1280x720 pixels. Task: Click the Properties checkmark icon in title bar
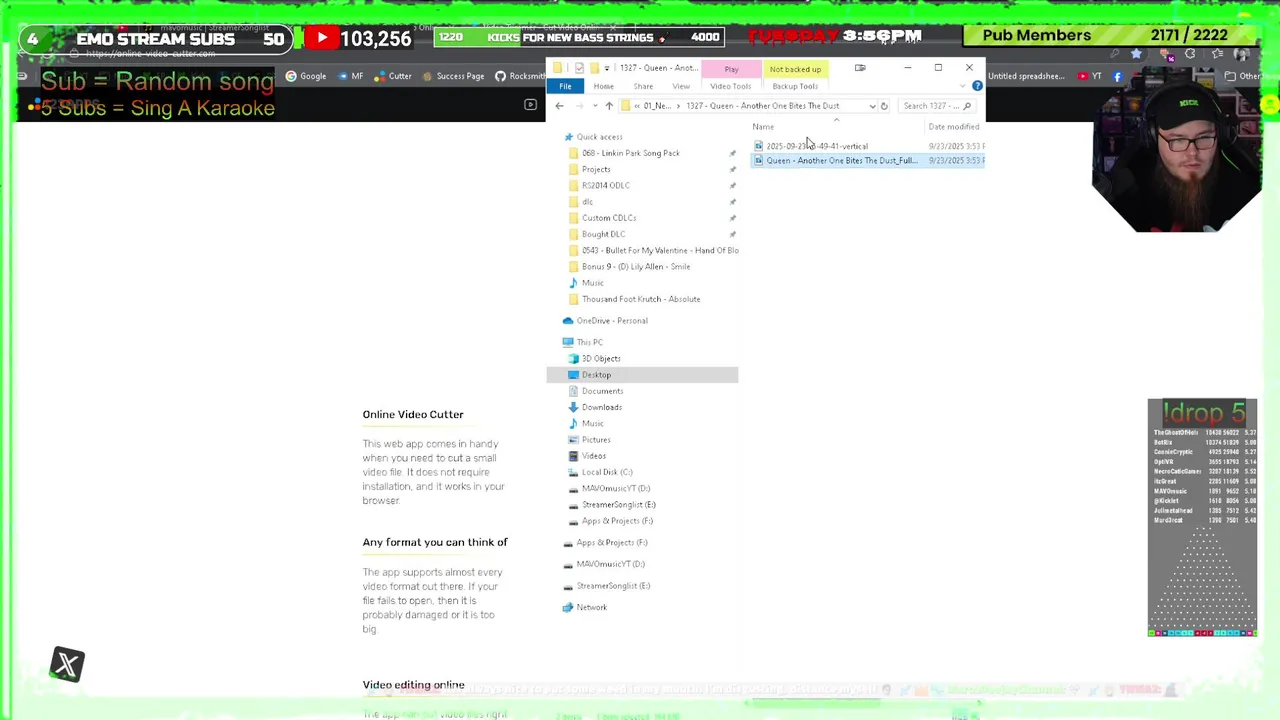point(579,68)
